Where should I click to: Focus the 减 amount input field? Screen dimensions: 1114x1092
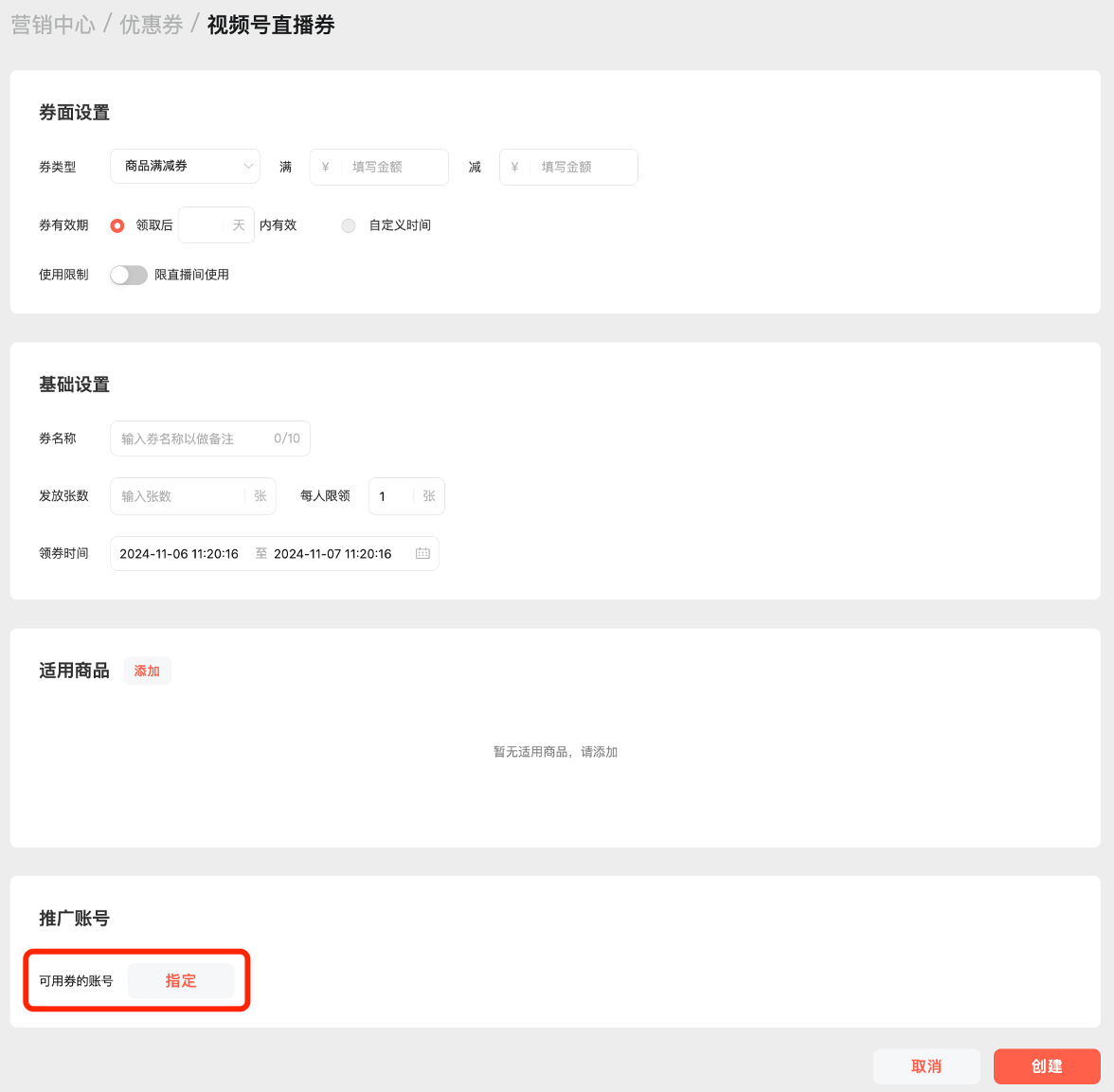pyautogui.click(x=581, y=168)
